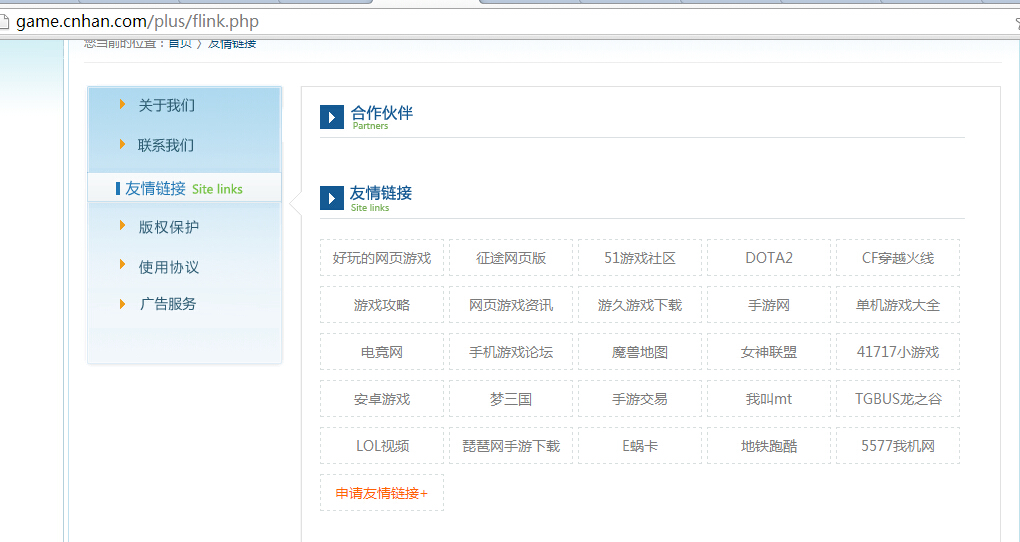
Task: Click the orange arrow beside 使用协议
Action: coord(122,264)
